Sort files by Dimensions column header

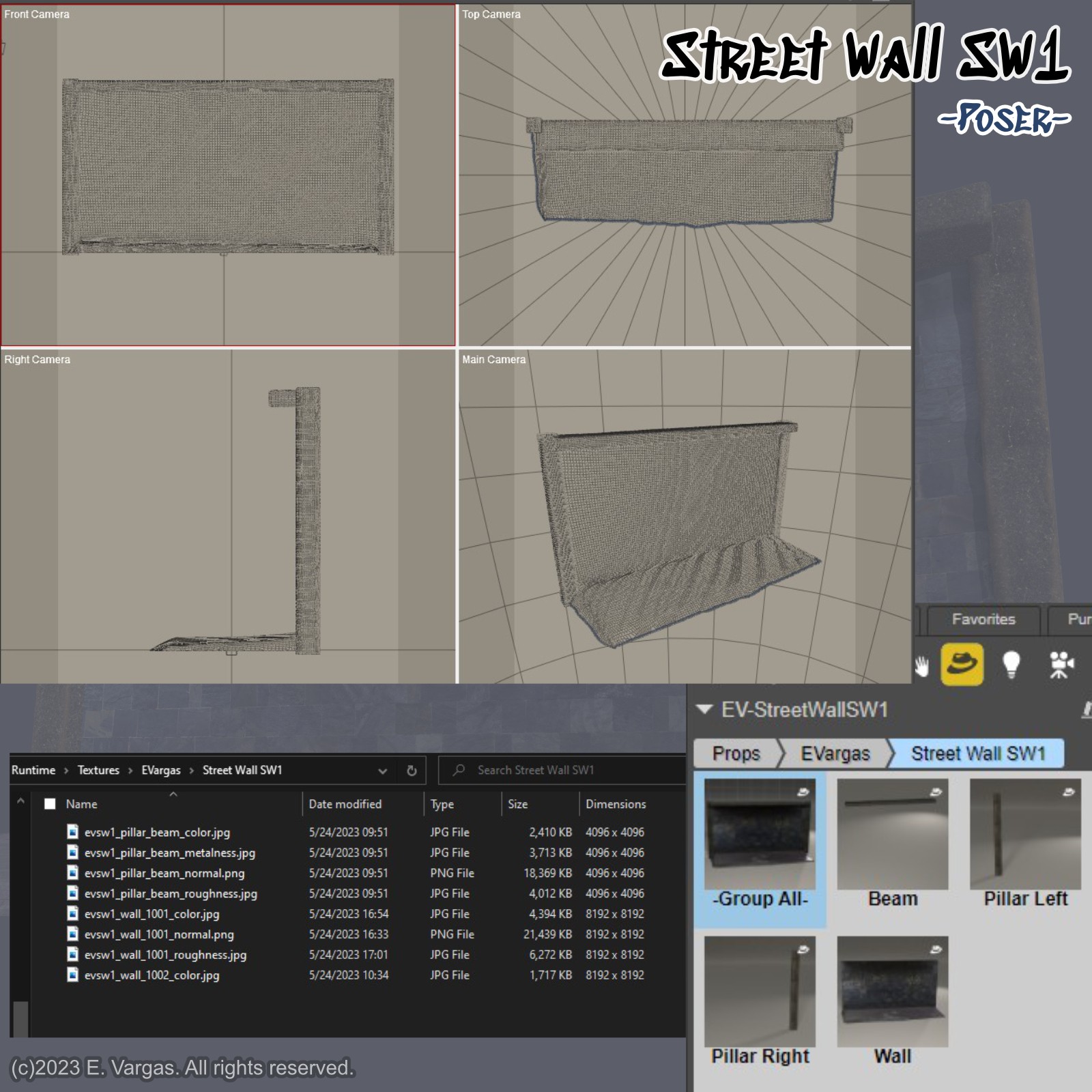tap(616, 804)
